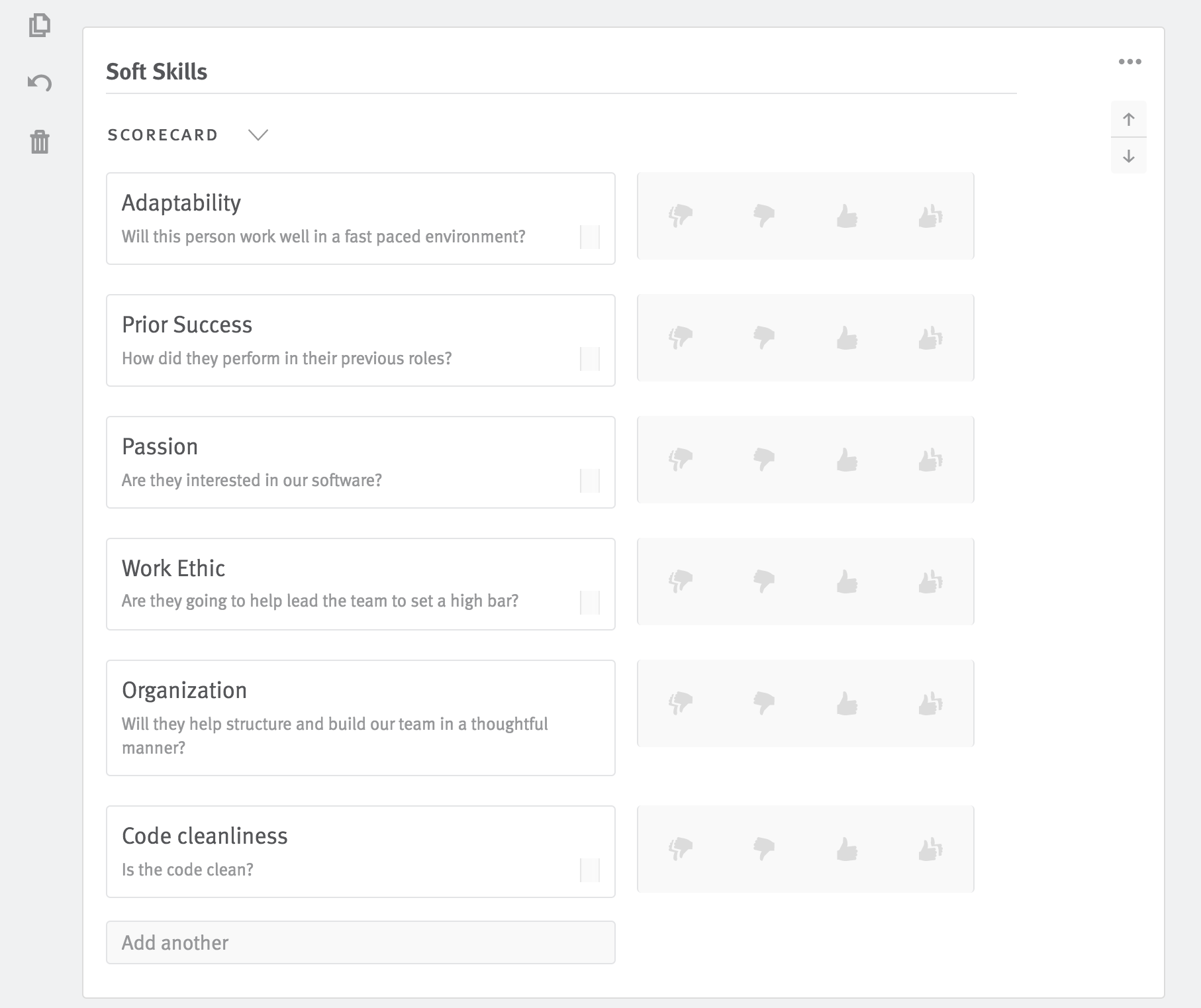Expand the SCORECARD type dropdown
The width and height of the screenshot is (1201, 1008).
coord(258,135)
